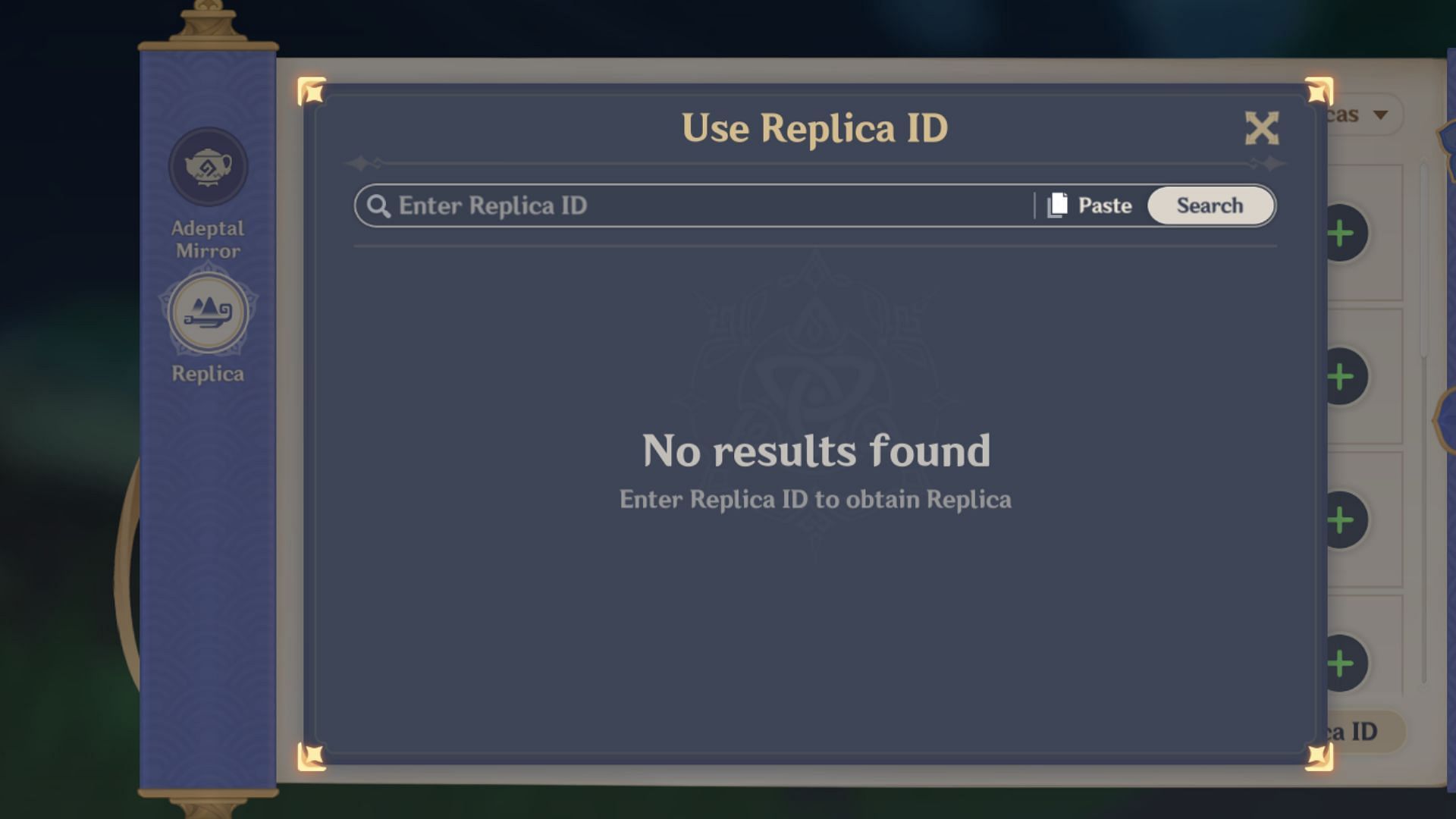Image resolution: width=1456 pixels, height=819 pixels.
Task: Click the Use Replica ID title
Action: 814,128
